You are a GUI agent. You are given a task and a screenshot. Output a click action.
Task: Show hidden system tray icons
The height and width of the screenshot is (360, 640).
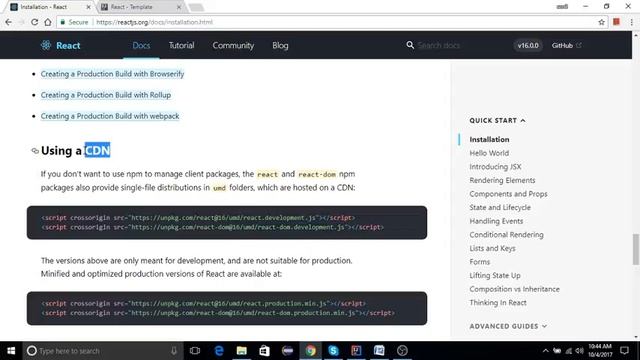546,351
